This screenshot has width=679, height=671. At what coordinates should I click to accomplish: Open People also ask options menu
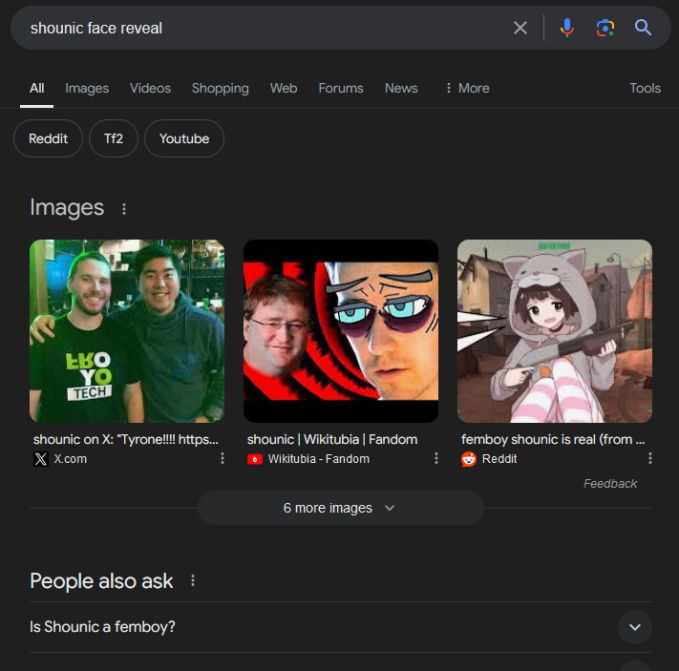point(193,581)
